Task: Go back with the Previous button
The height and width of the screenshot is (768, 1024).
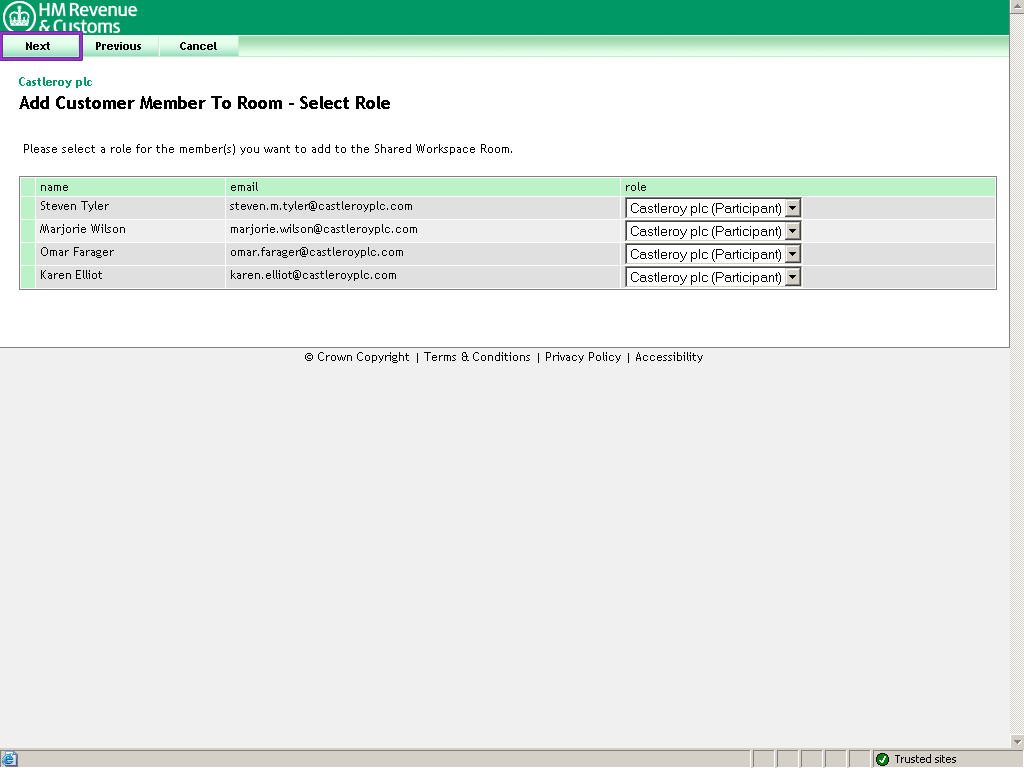Action: pyautogui.click(x=118, y=46)
